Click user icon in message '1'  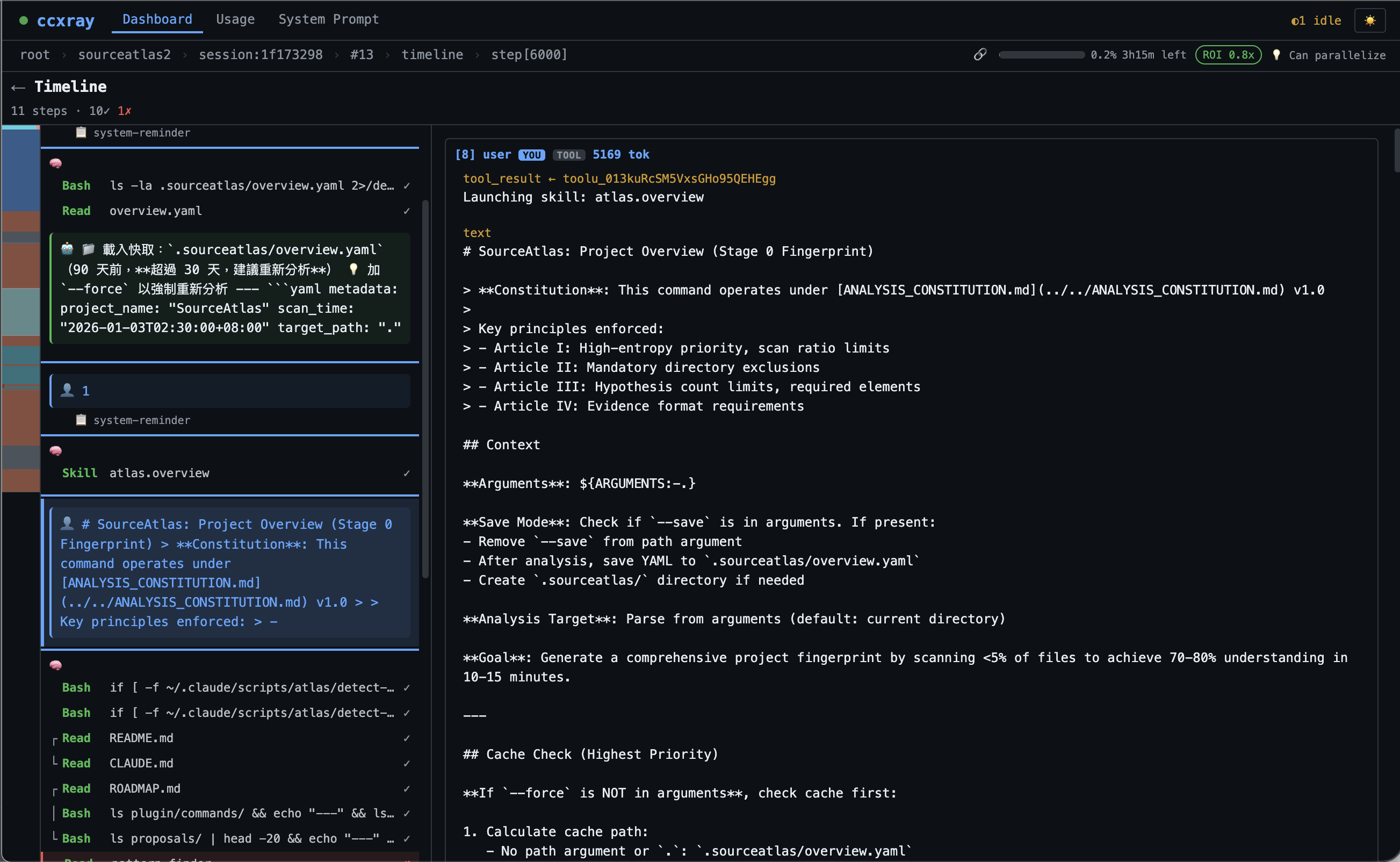(x=67, y=390)
